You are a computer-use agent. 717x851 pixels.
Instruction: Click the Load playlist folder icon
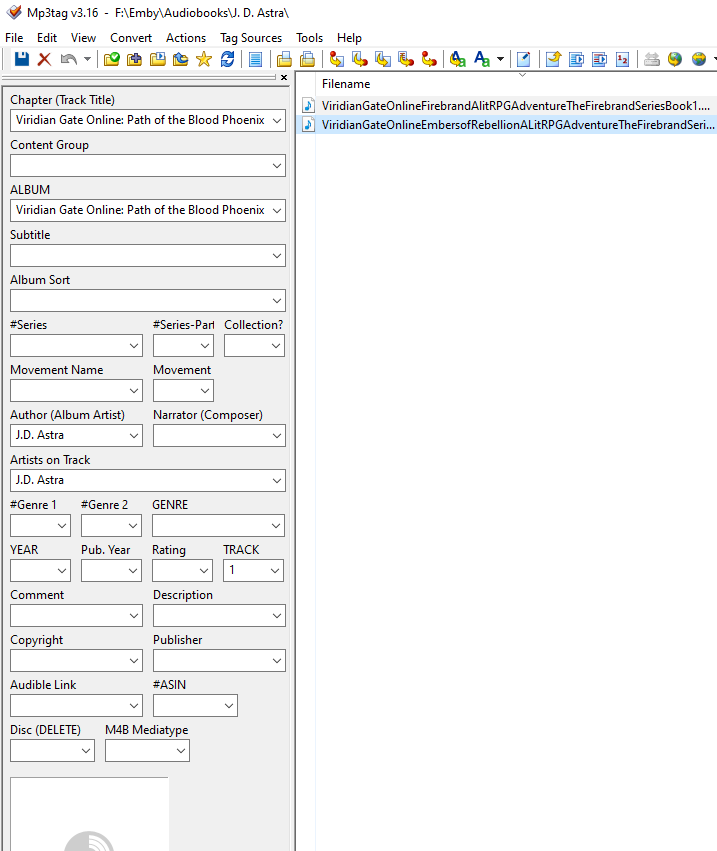[157, 59]
